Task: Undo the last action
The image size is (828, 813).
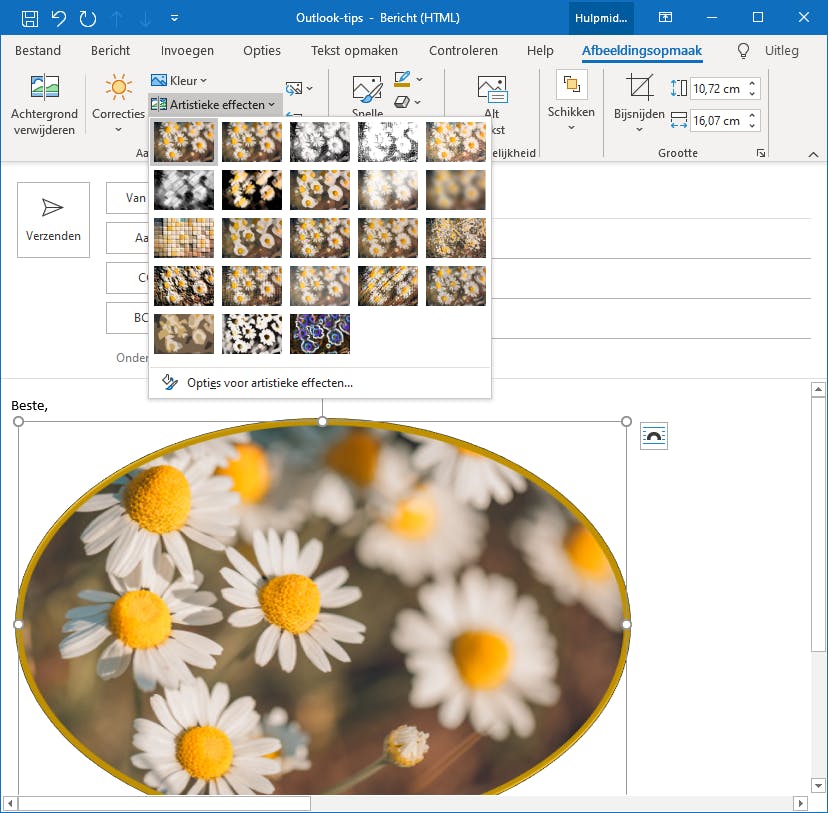Action: coord(59,18)
